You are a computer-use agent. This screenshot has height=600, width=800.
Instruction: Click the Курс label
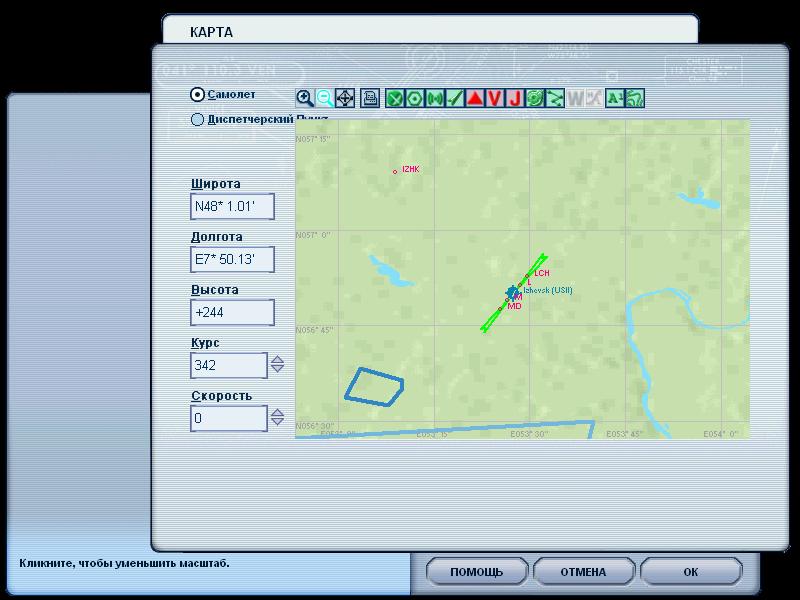pos(205,343)
